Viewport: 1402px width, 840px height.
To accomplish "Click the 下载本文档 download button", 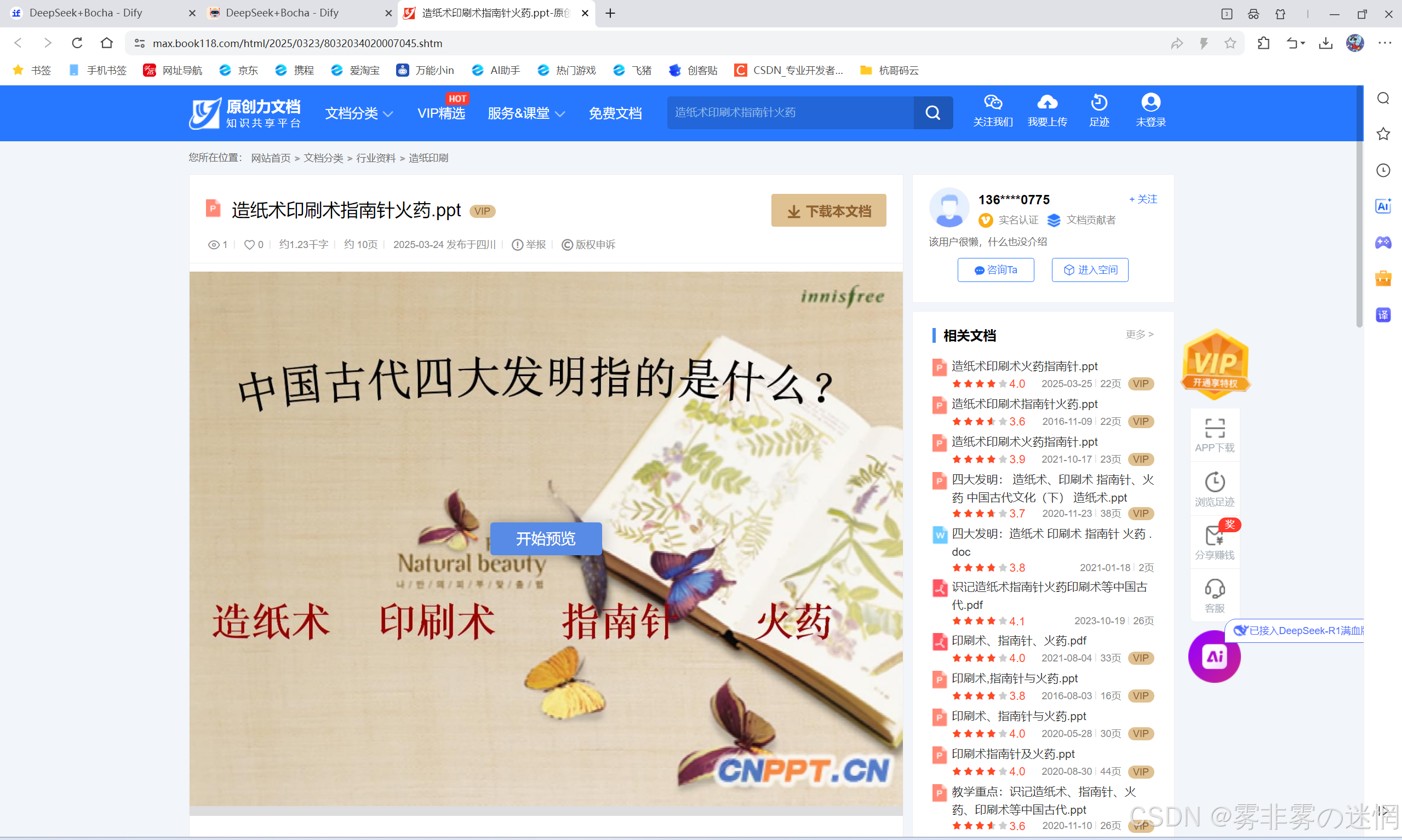I will [828, 211].
